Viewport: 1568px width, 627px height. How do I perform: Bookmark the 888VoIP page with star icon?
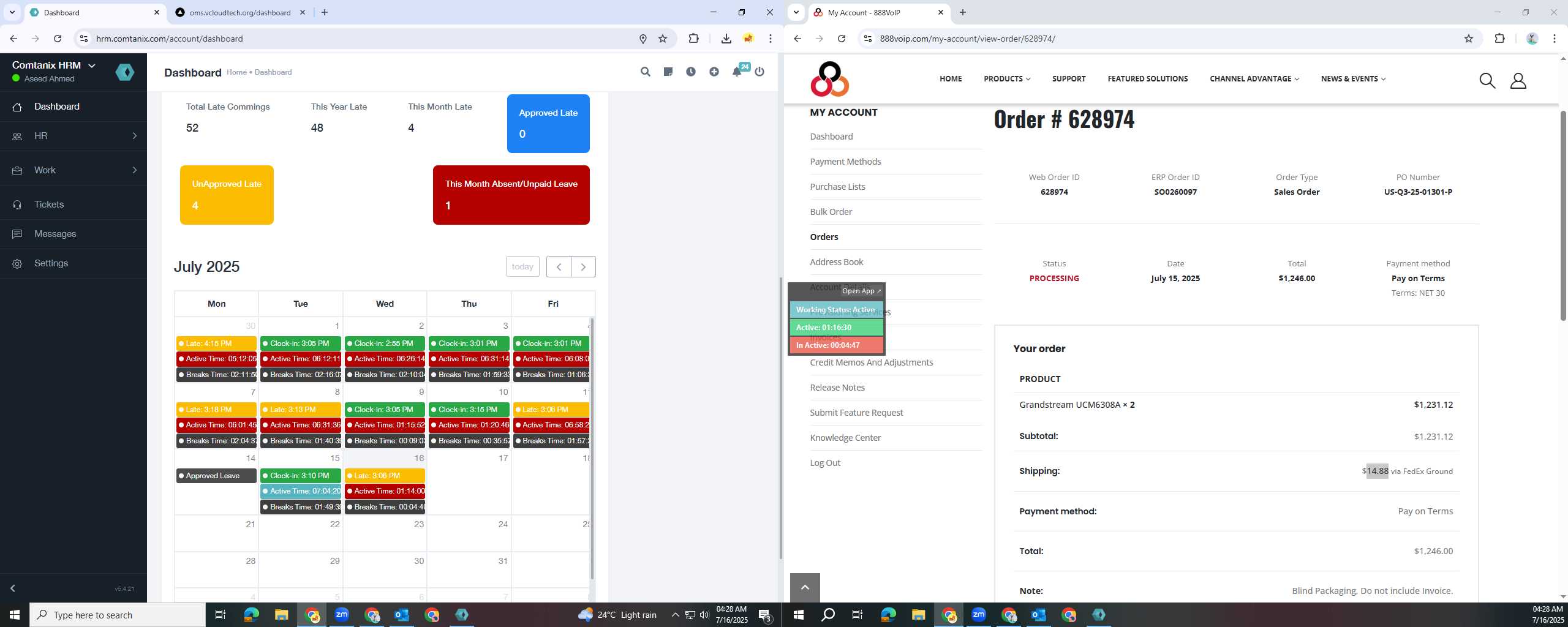pyautogui.click(x=1469, y=39)
